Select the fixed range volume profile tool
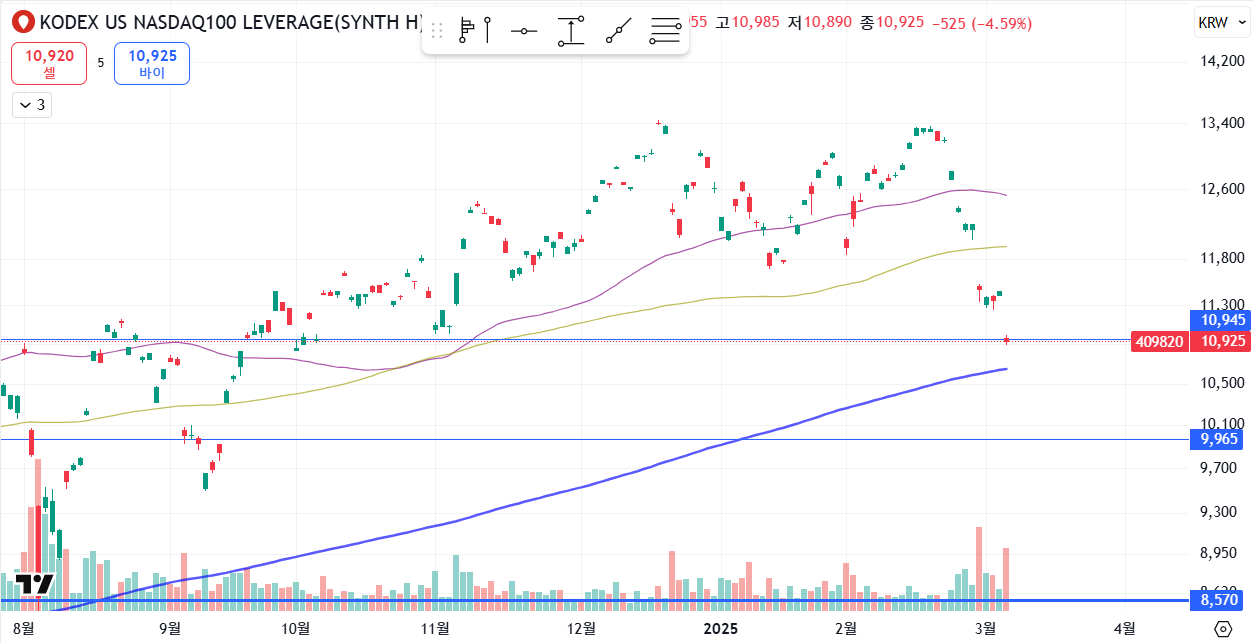The width and height of the screenshot is (1253, 643). pos(475,32)
